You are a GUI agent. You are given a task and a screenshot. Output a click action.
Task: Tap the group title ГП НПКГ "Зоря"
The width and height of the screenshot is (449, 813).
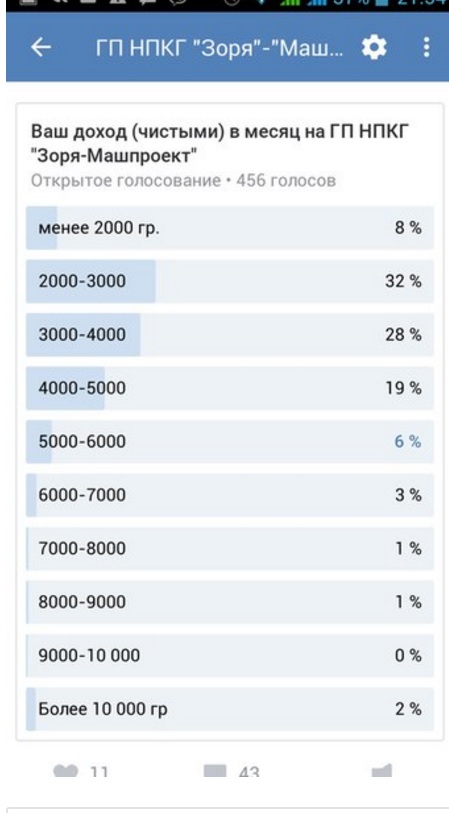click(x=220, y=48)
